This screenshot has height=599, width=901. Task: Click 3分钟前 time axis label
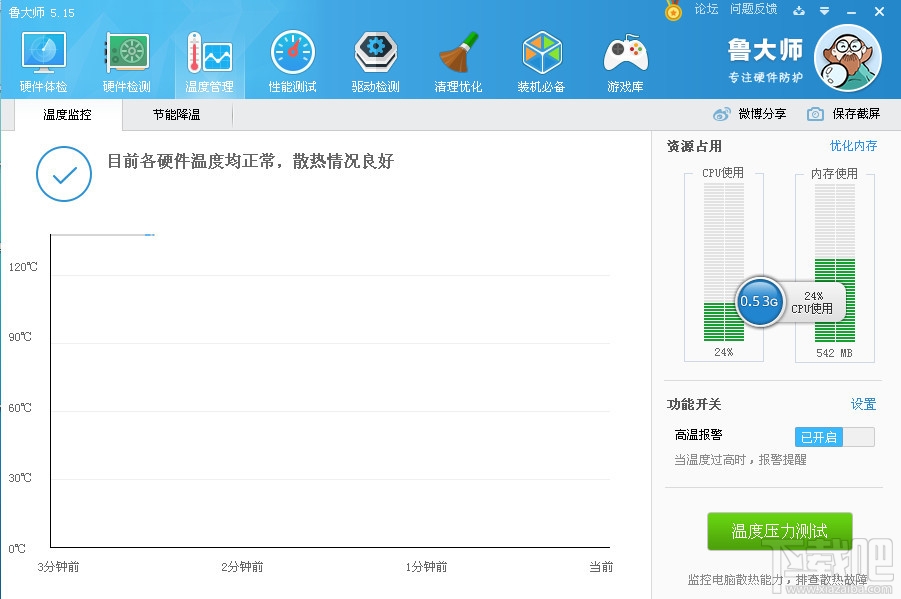tap(58, 567)
